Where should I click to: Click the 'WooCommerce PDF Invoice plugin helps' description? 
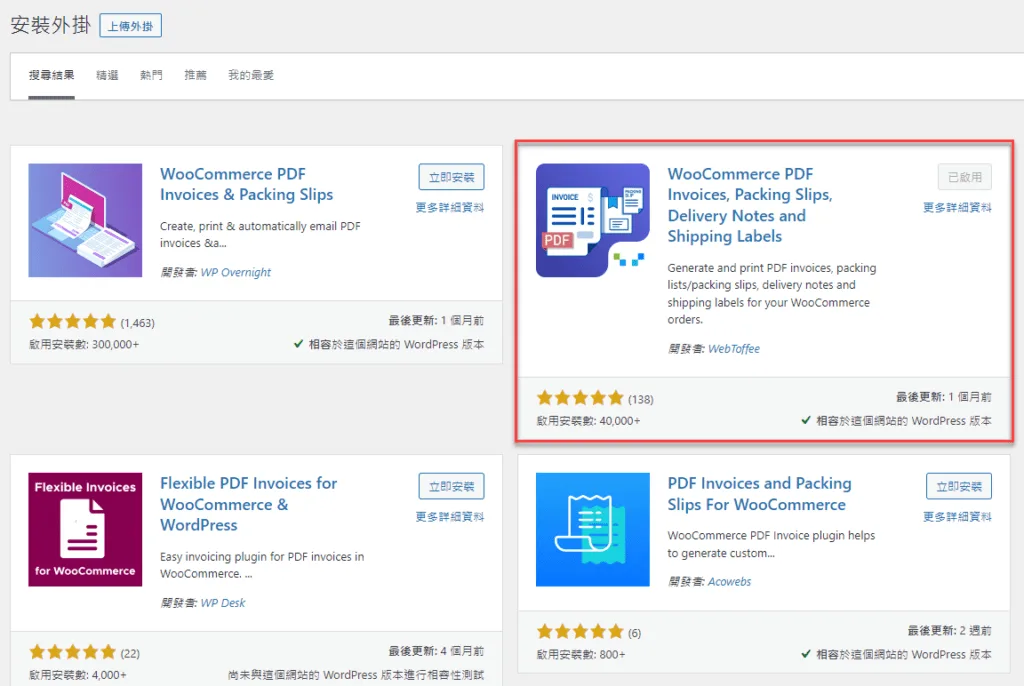(x=771, y=544)
